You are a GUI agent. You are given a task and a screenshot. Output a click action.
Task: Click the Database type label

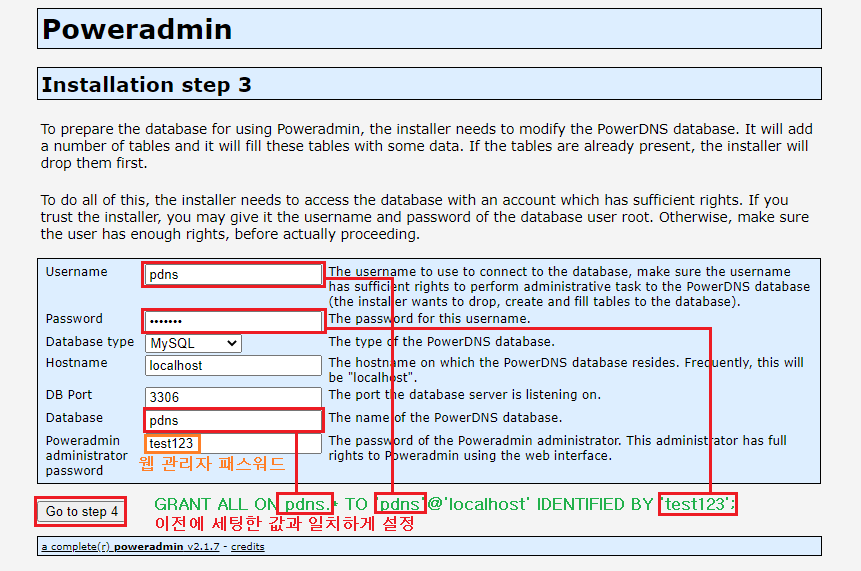(x=90, y=342)
